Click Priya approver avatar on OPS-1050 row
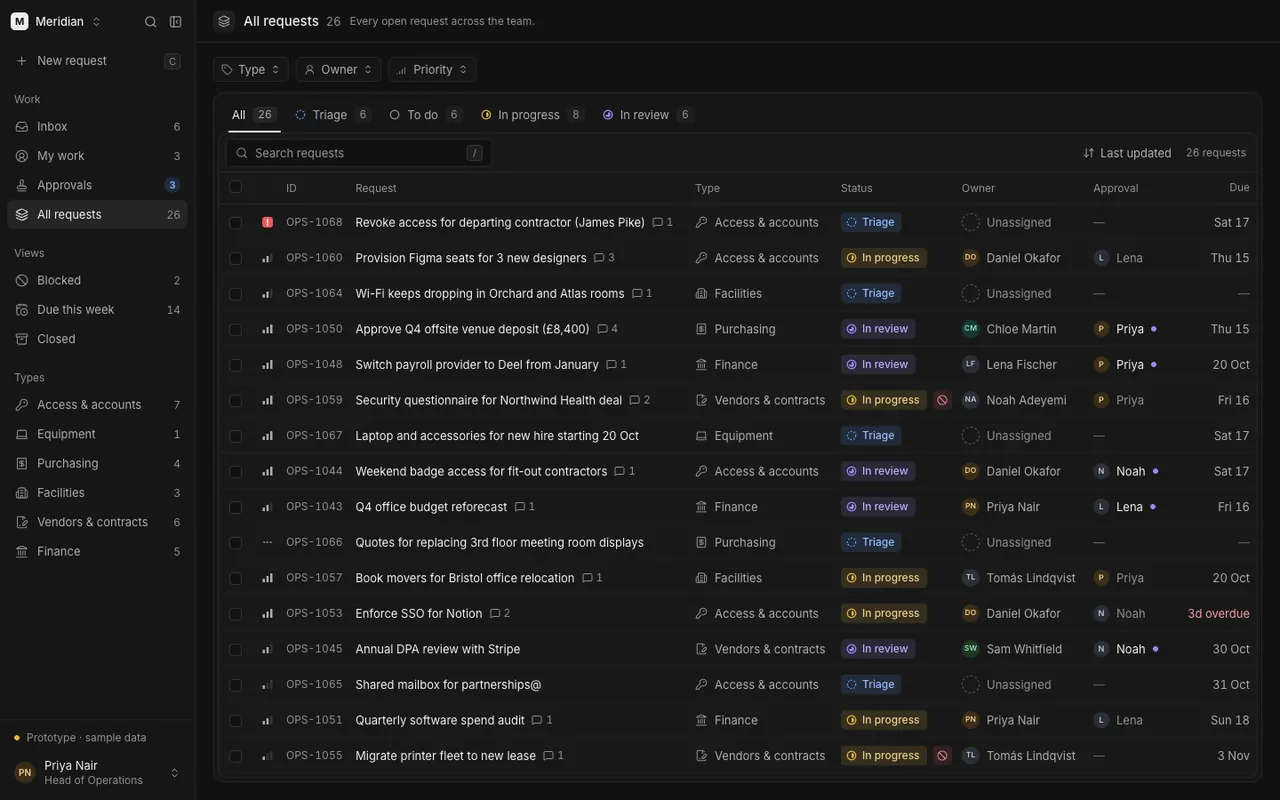Image resolution: width=1280 pixels, height=800 pixels. (1101, 329)
